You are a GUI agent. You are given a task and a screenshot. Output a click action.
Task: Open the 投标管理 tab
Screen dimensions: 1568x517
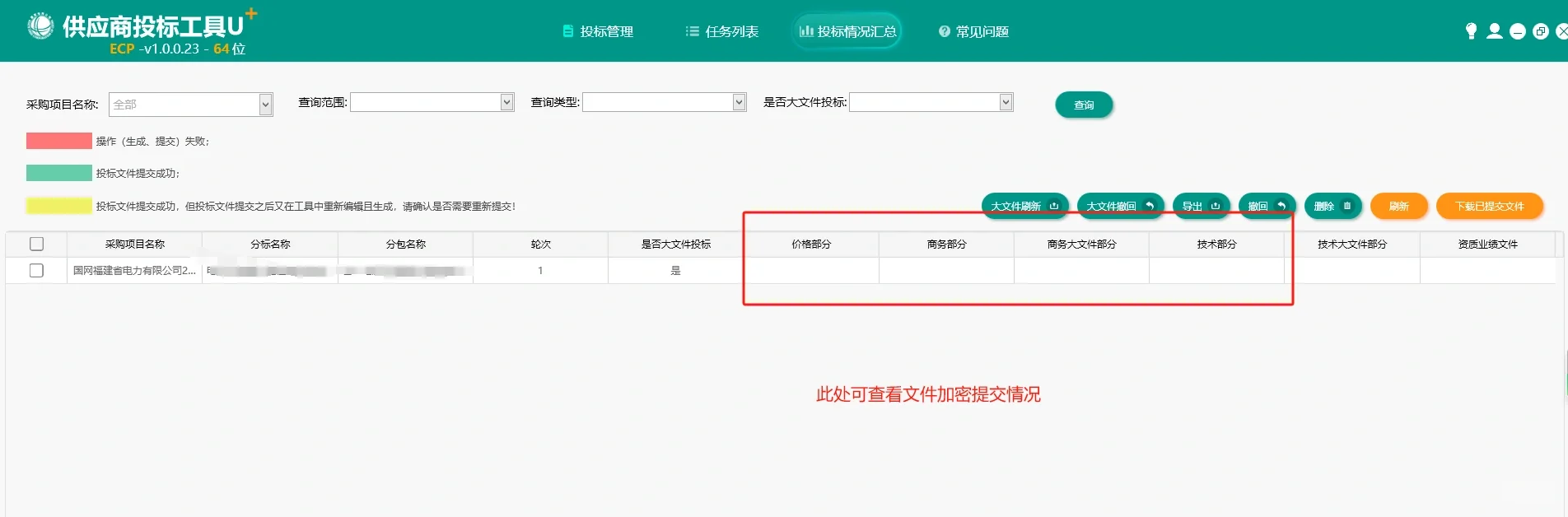(x=598, y=31)
